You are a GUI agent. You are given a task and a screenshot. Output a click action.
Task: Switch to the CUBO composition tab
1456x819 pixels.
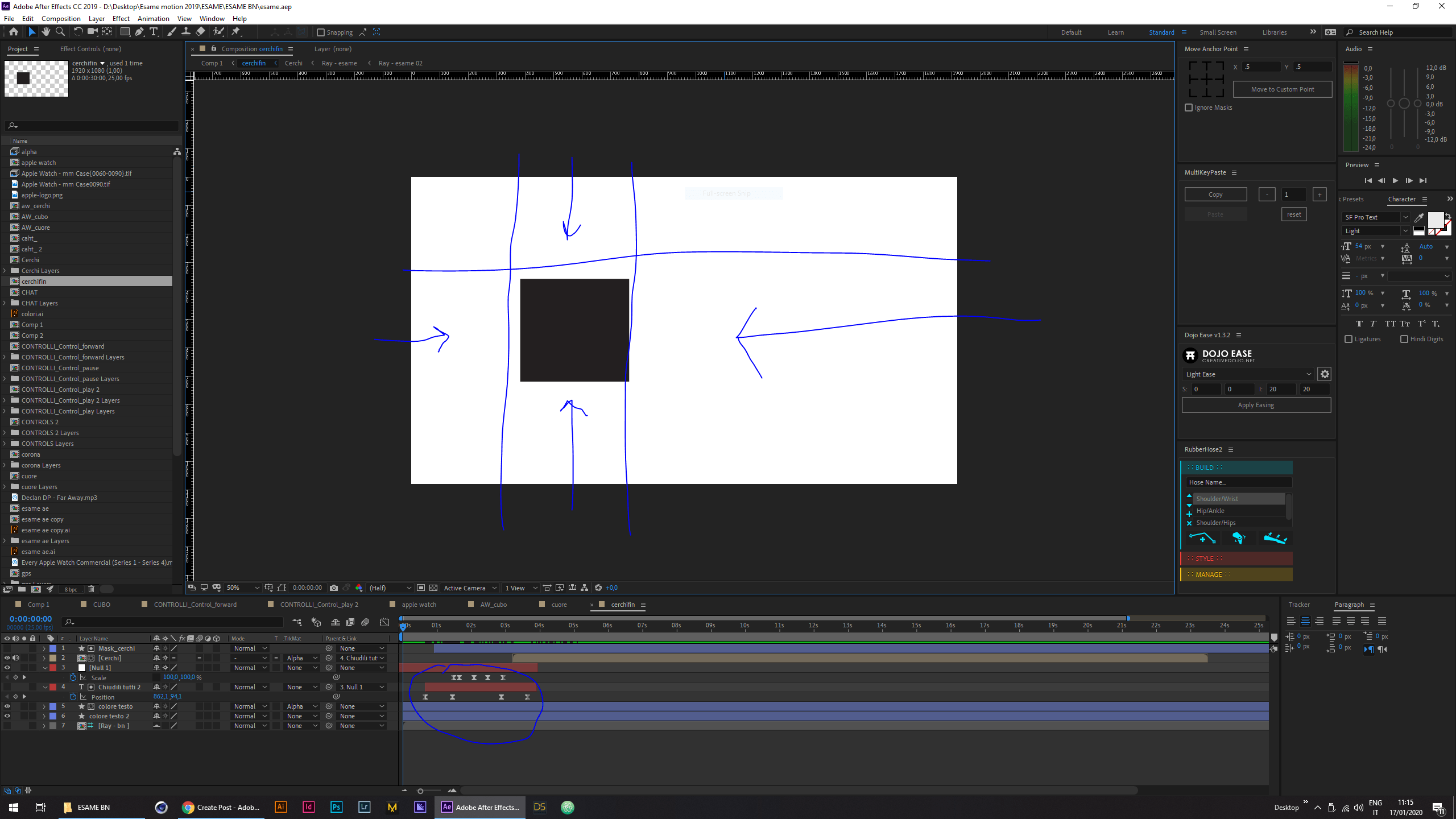pyautogui.click(x=100, y=605)
